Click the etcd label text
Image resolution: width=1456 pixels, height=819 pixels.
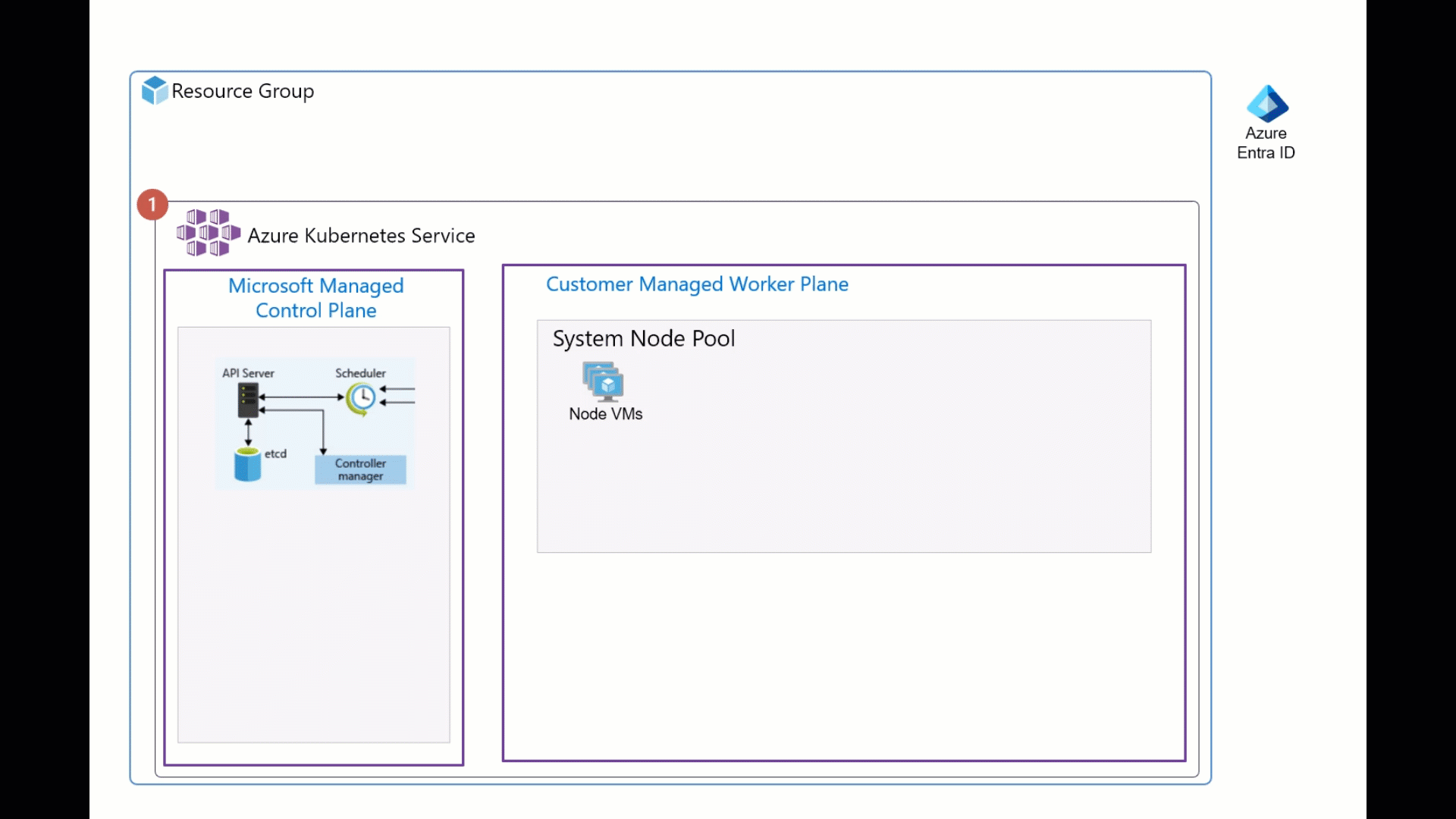tap(275, 453)
